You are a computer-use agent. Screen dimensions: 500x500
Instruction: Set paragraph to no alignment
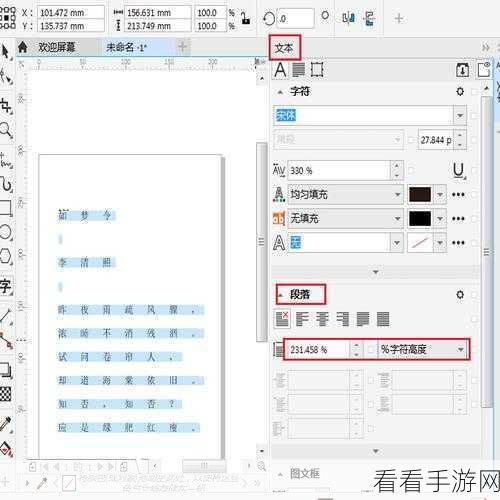click(282, 319)
